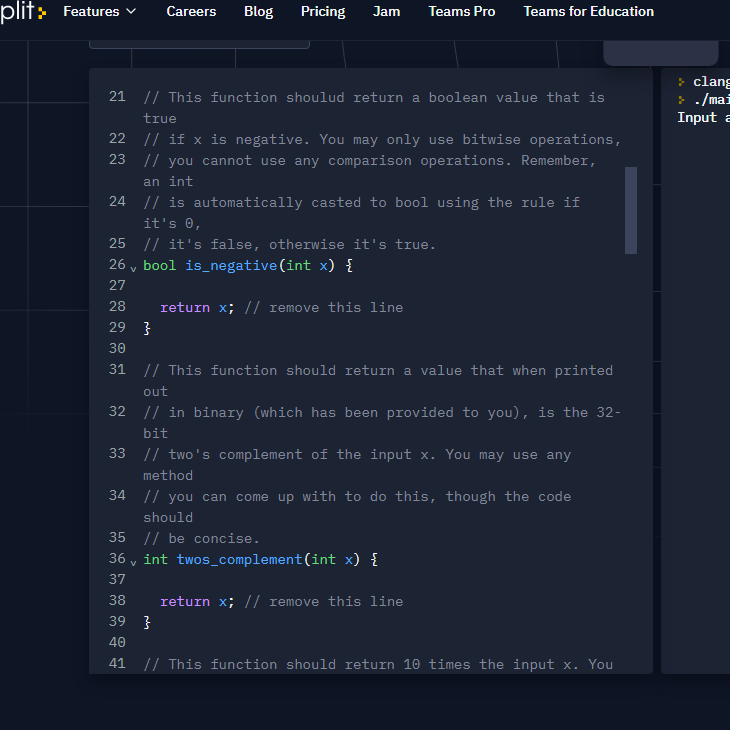Viewport: 730px width, 730px height.
Task: Click empty line 27 in the editor
Action: pyautogui.click(x=380, y=286)
